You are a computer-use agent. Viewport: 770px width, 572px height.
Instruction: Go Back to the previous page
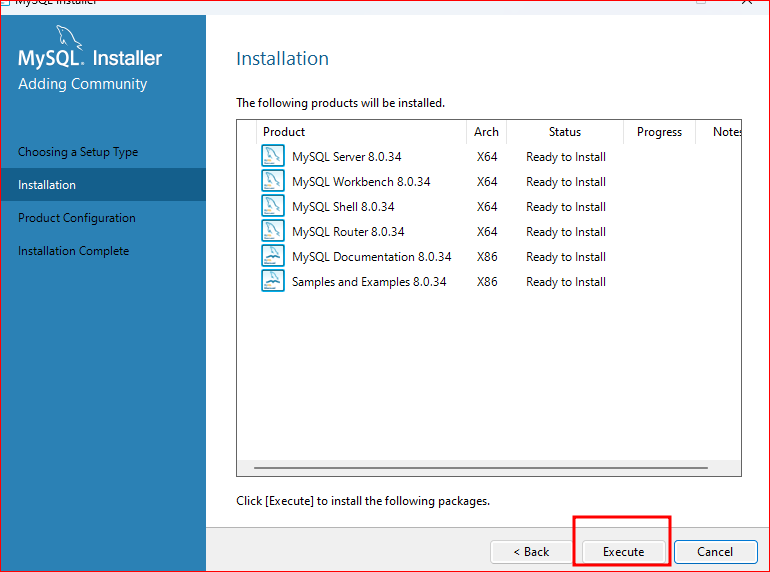[531, 552]
